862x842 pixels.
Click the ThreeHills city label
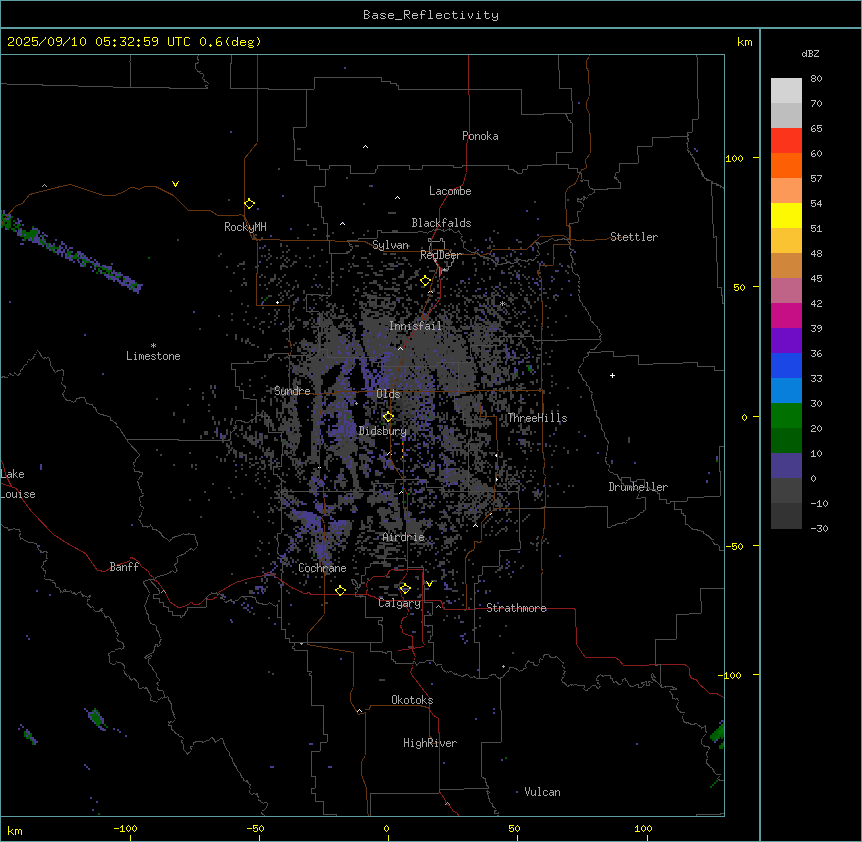tap(537, 418)
